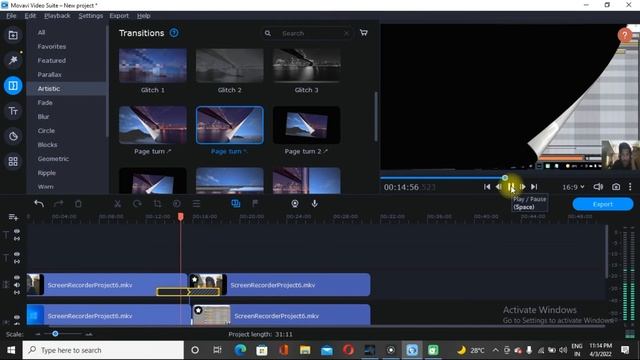The width and height of the screenshot is (640, 360).
Task: Click the transitions Search field
Action: point(307,33)
